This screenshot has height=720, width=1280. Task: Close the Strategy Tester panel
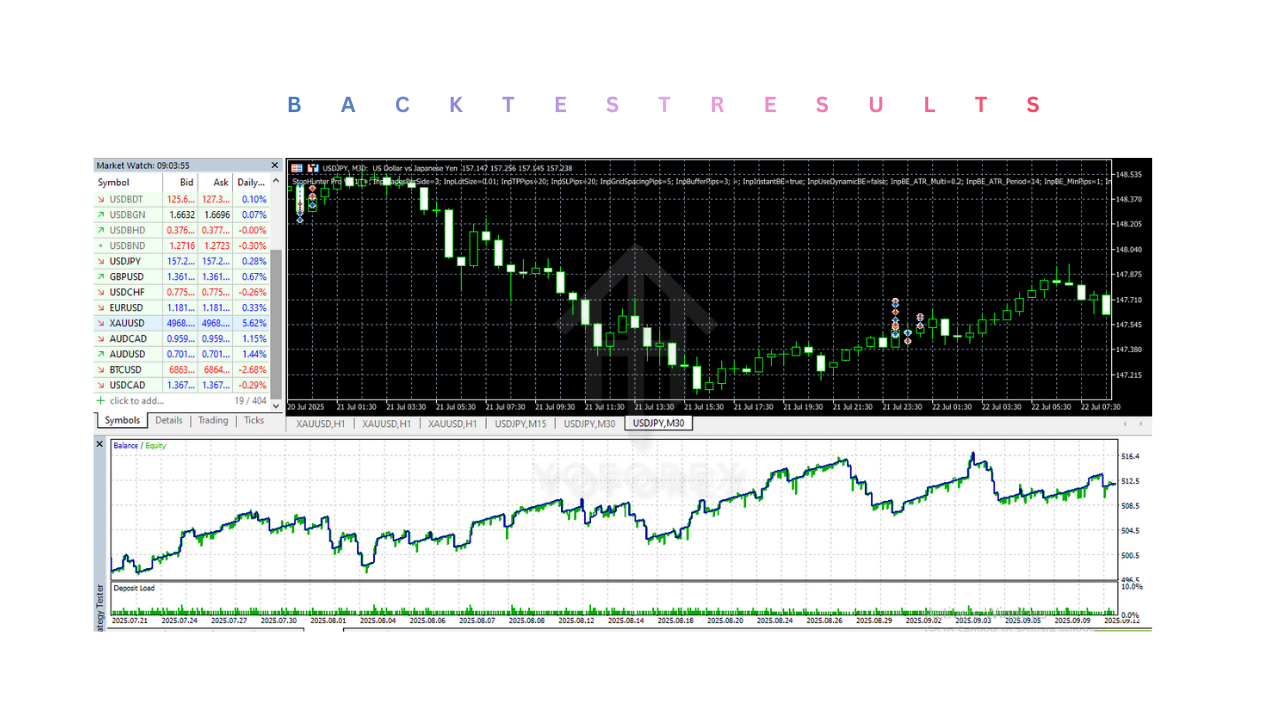(x=100, y=445)
